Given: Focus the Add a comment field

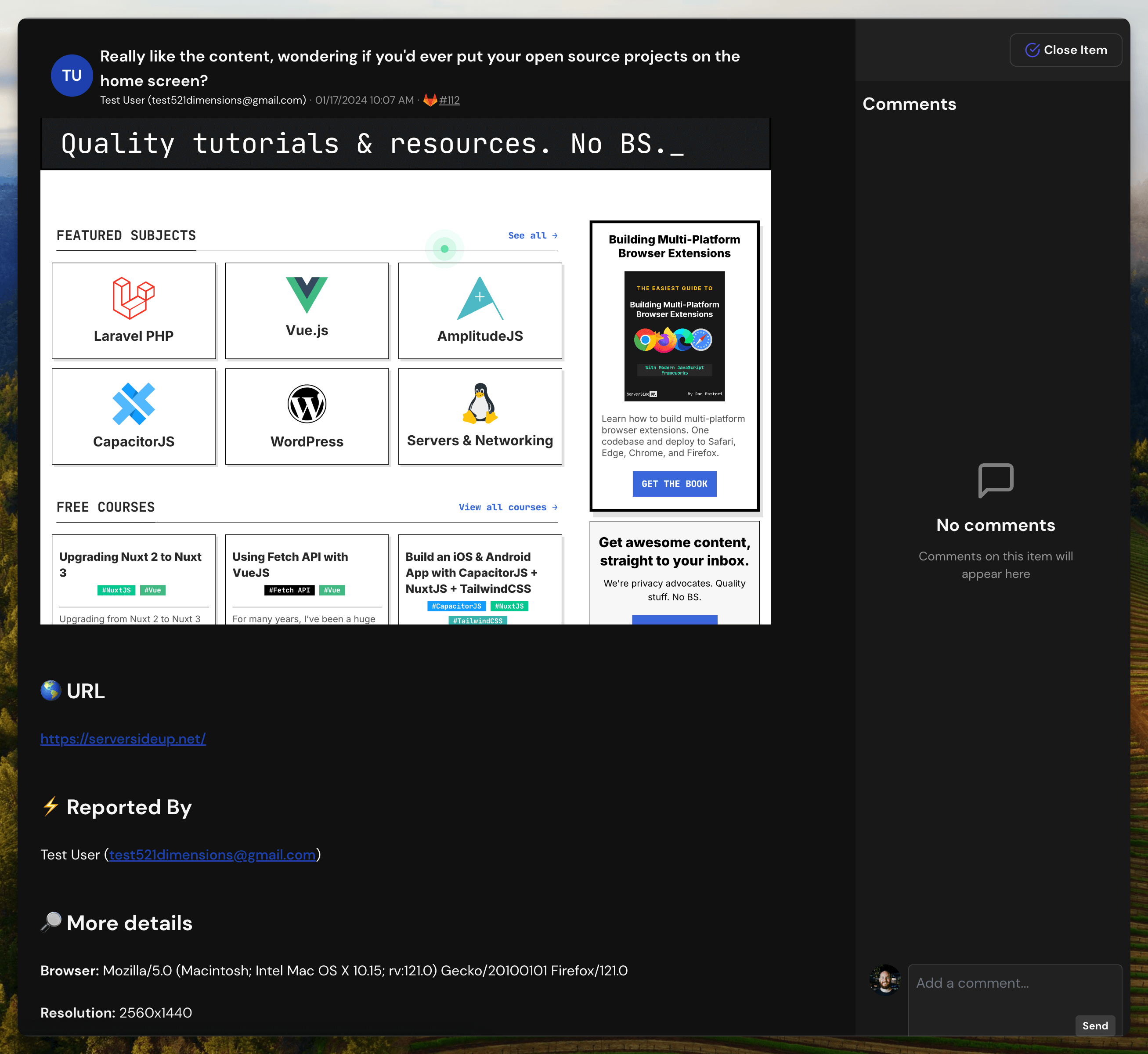Looking at the screenshot, I should tap(1015, 1000).
